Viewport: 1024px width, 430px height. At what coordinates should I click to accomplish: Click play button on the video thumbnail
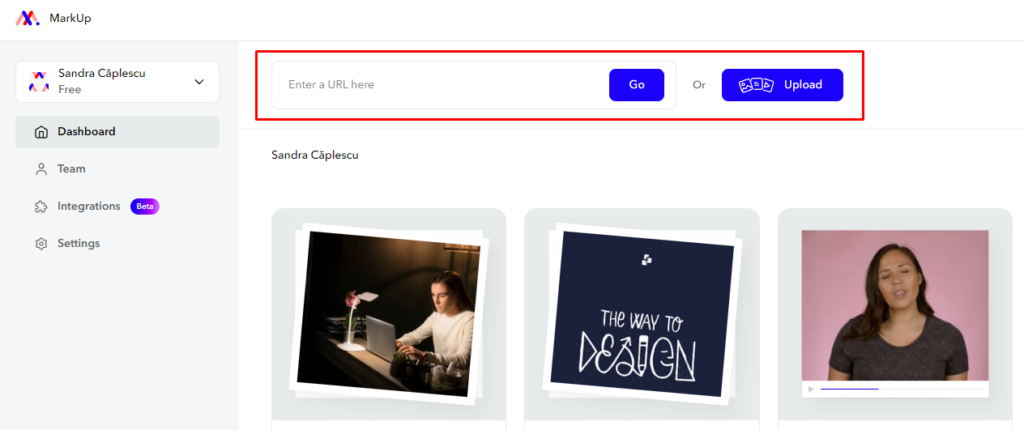point(811,389)
